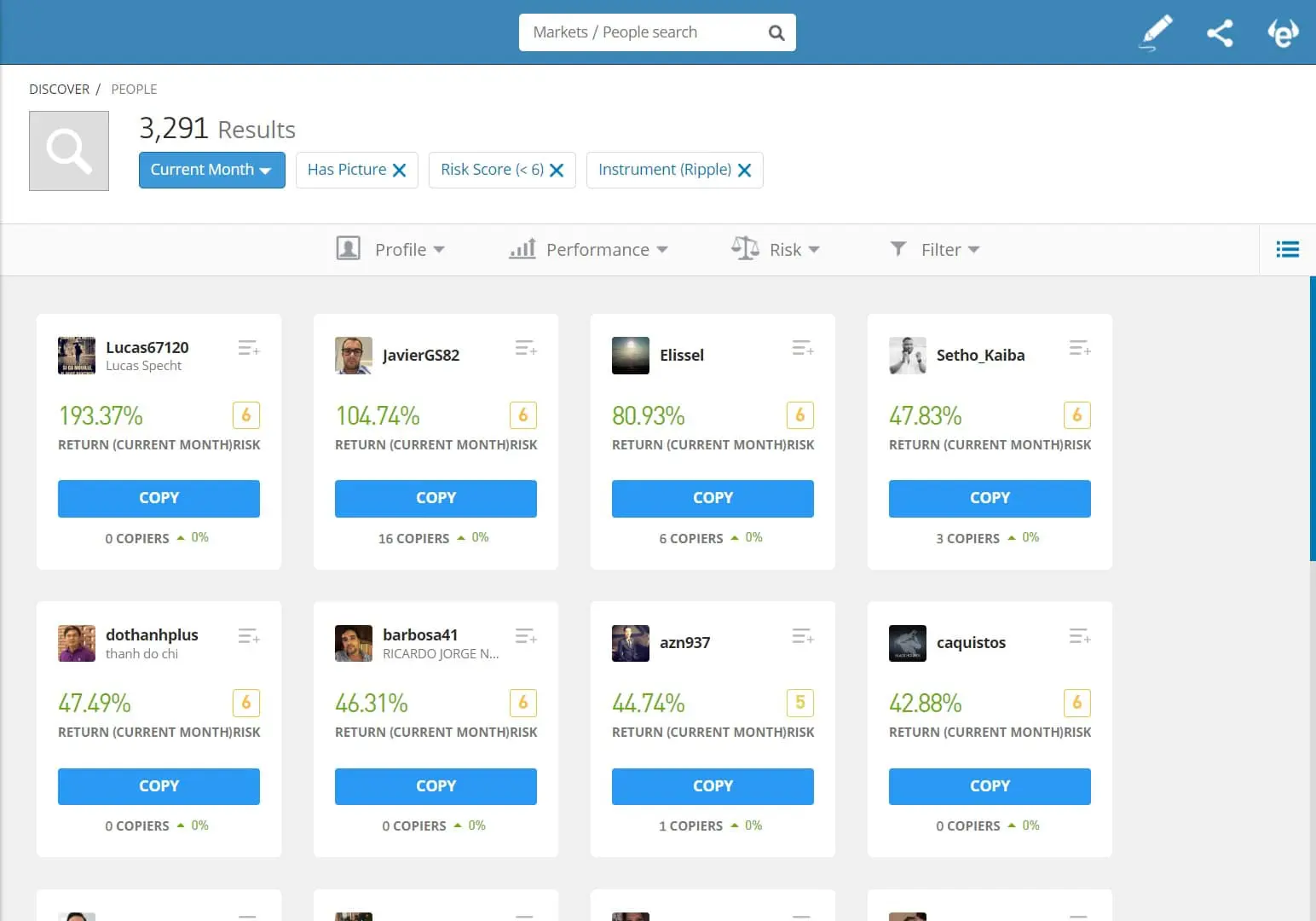Click the search magnifier icon

point(776,32)
